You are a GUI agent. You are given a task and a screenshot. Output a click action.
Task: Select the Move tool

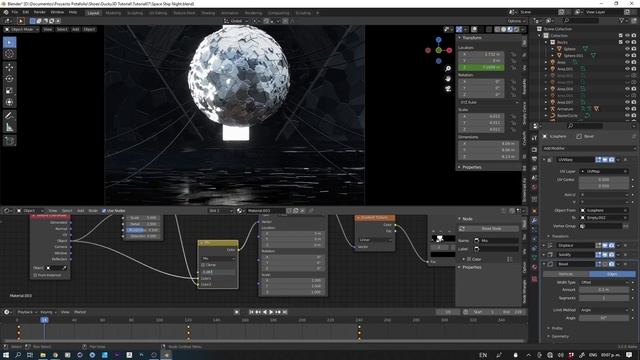[9, 67]
